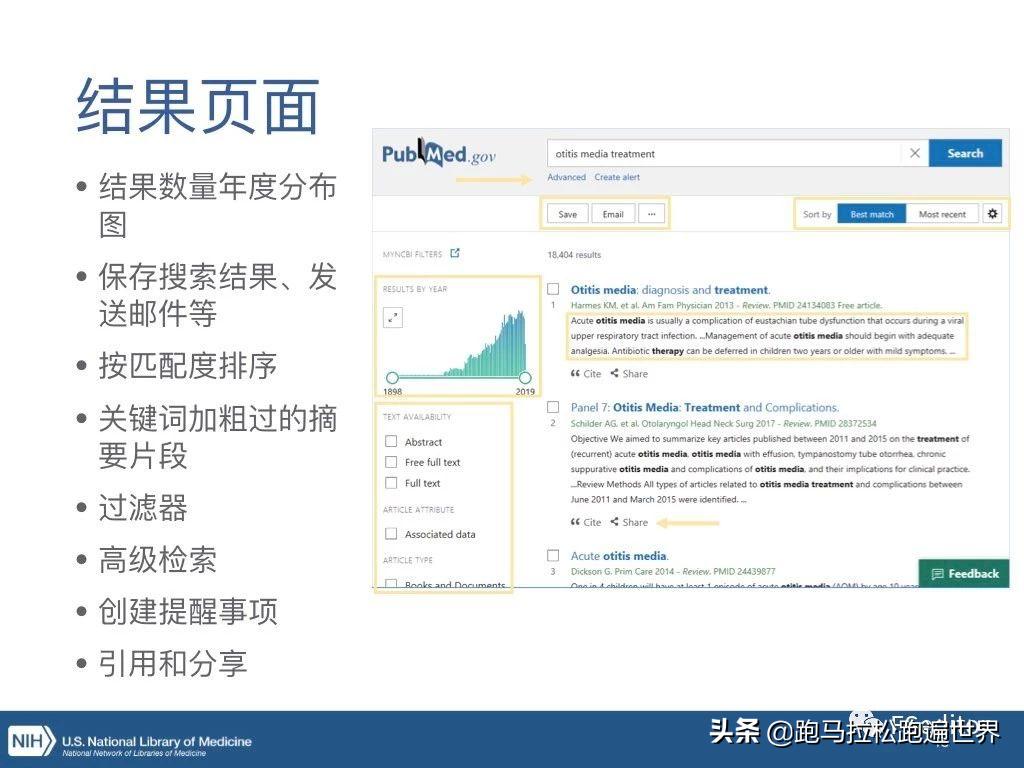Open the Email options dropdown
Screen dimensions: 1024x768
coord(613,213)
